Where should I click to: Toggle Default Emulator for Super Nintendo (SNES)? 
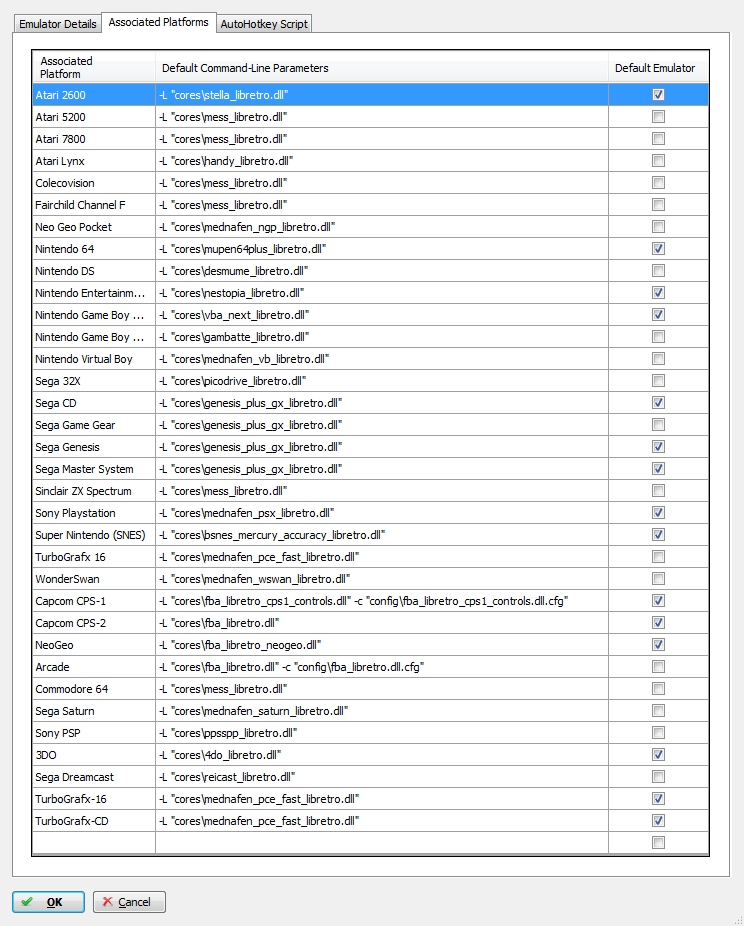(x=658, y=534)
